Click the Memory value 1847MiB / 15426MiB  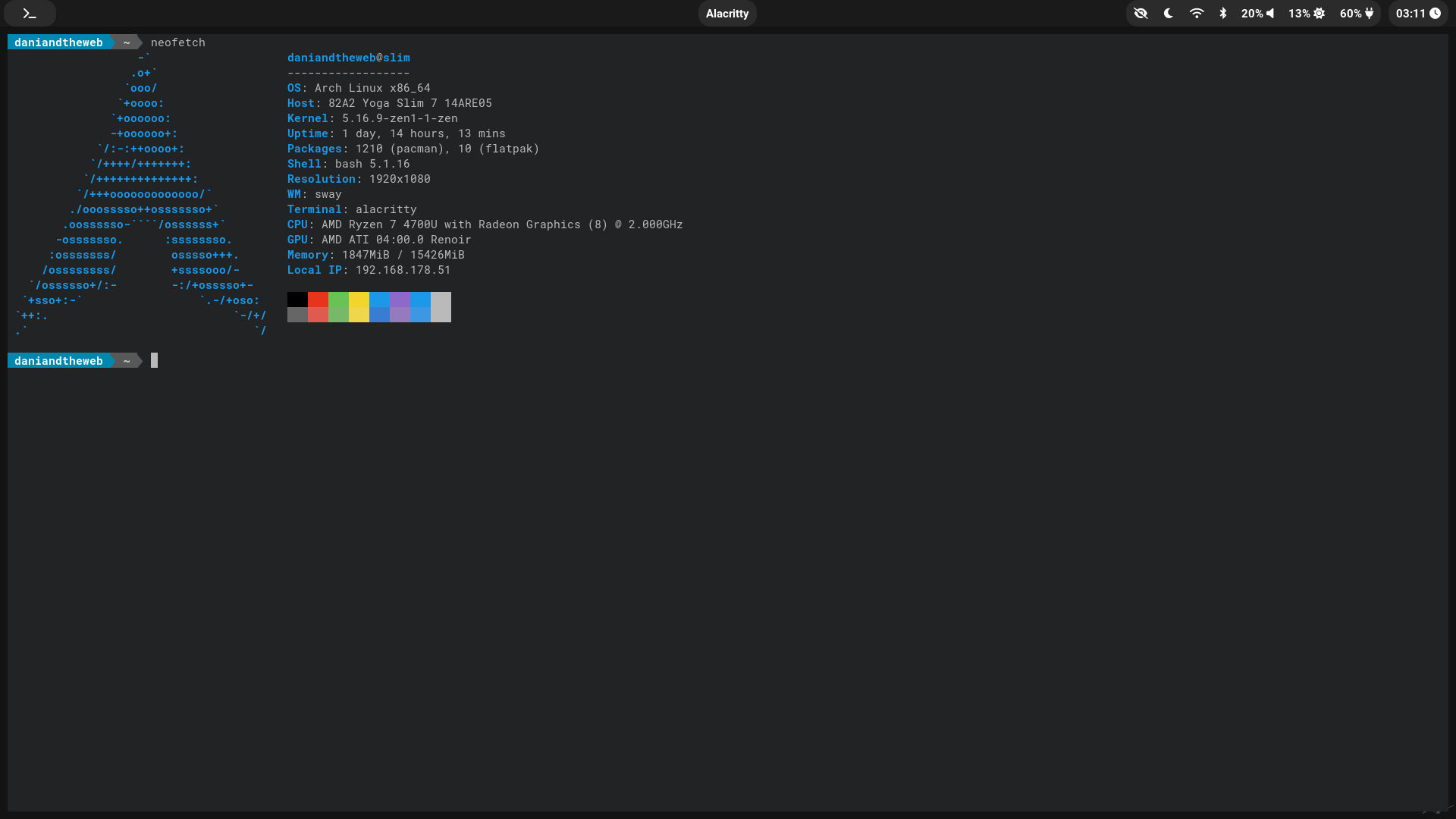coord(403,255)
